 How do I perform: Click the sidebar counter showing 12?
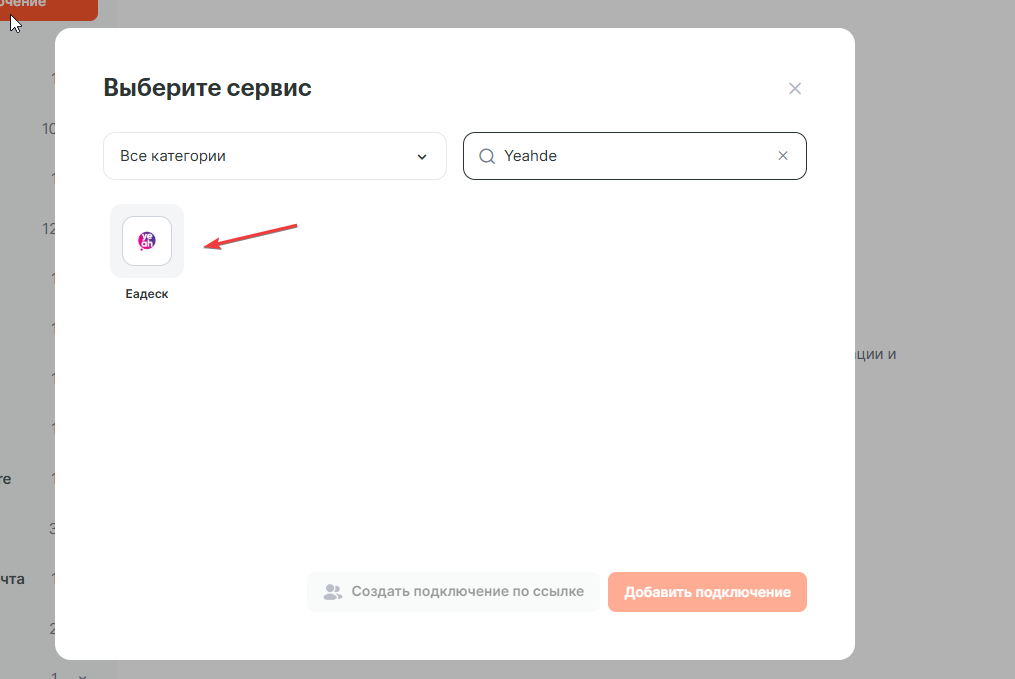[48, 228]
